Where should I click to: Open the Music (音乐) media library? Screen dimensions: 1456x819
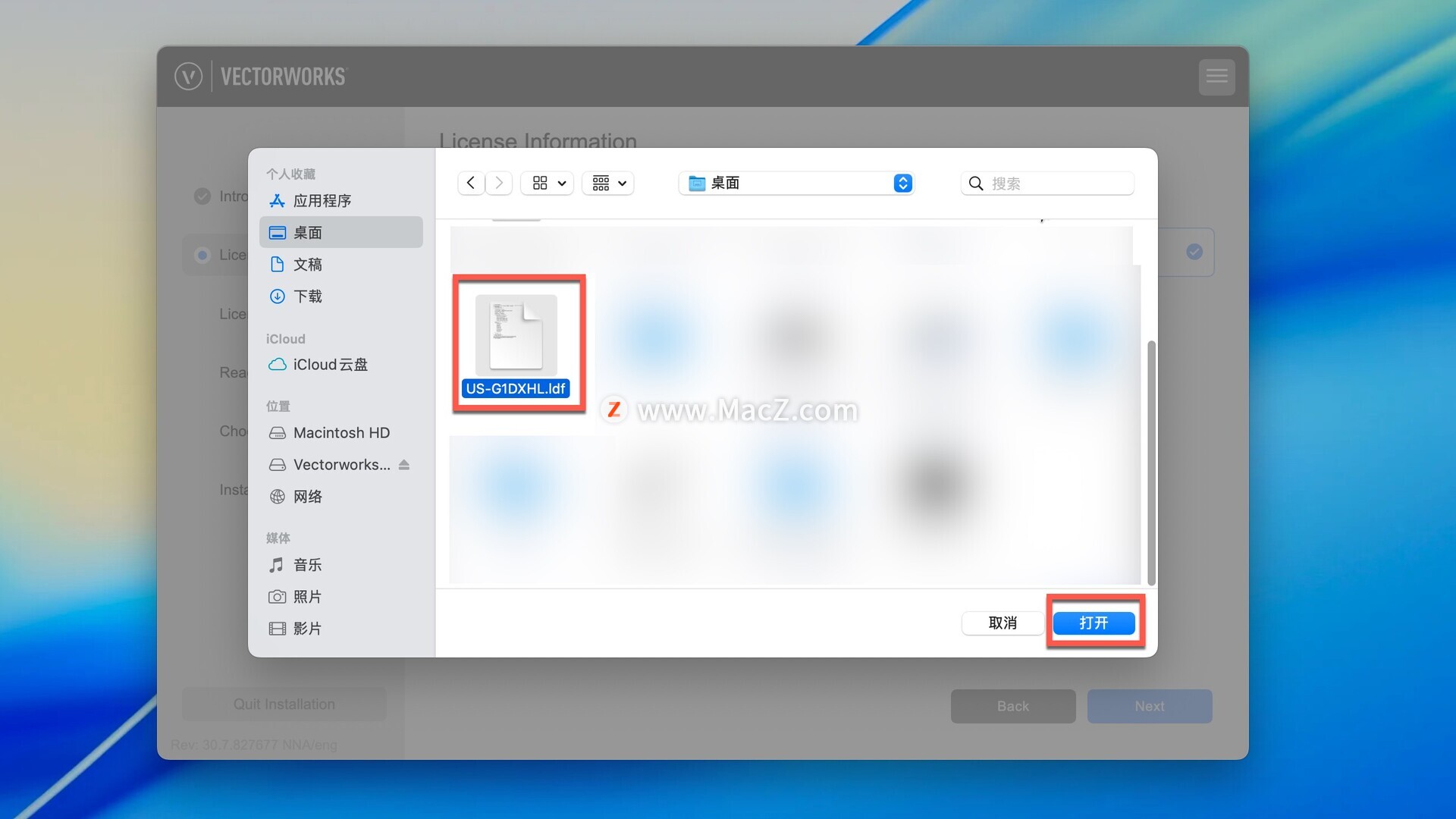(307, 564)
